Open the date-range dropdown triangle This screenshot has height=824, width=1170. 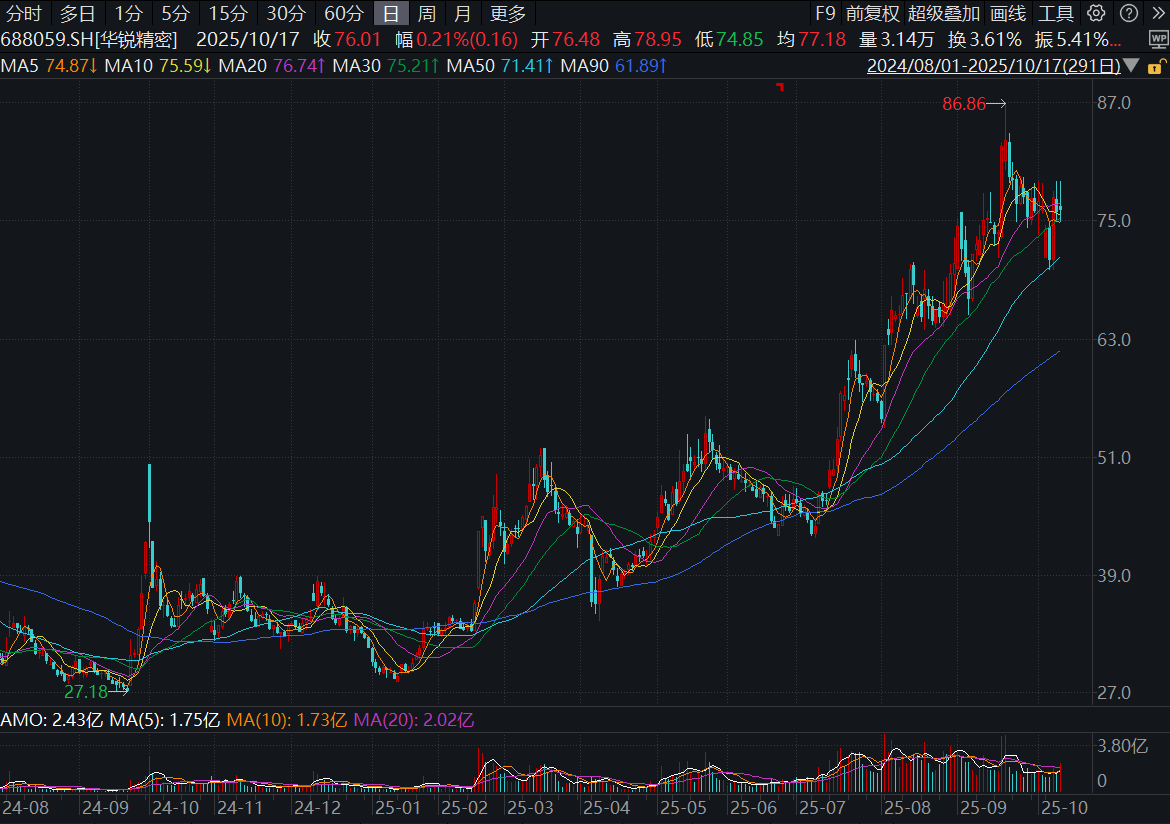click(1131, 65)
